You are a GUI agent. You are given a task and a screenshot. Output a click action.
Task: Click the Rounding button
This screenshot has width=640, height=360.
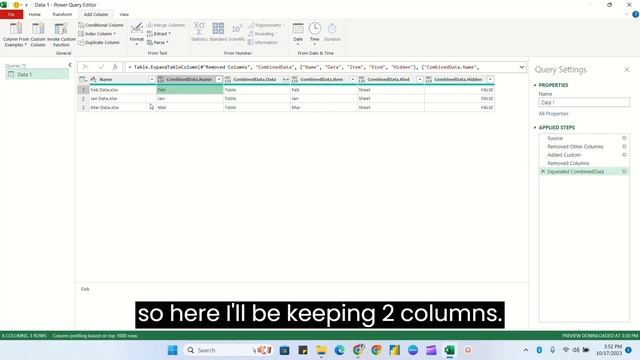[x=261, y=34]
